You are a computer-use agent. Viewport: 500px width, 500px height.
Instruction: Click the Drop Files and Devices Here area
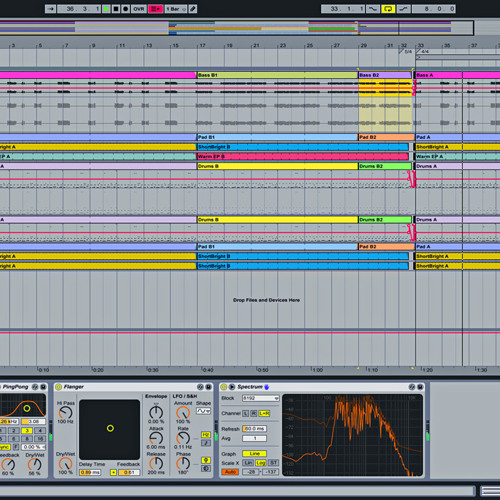(266, 300)
